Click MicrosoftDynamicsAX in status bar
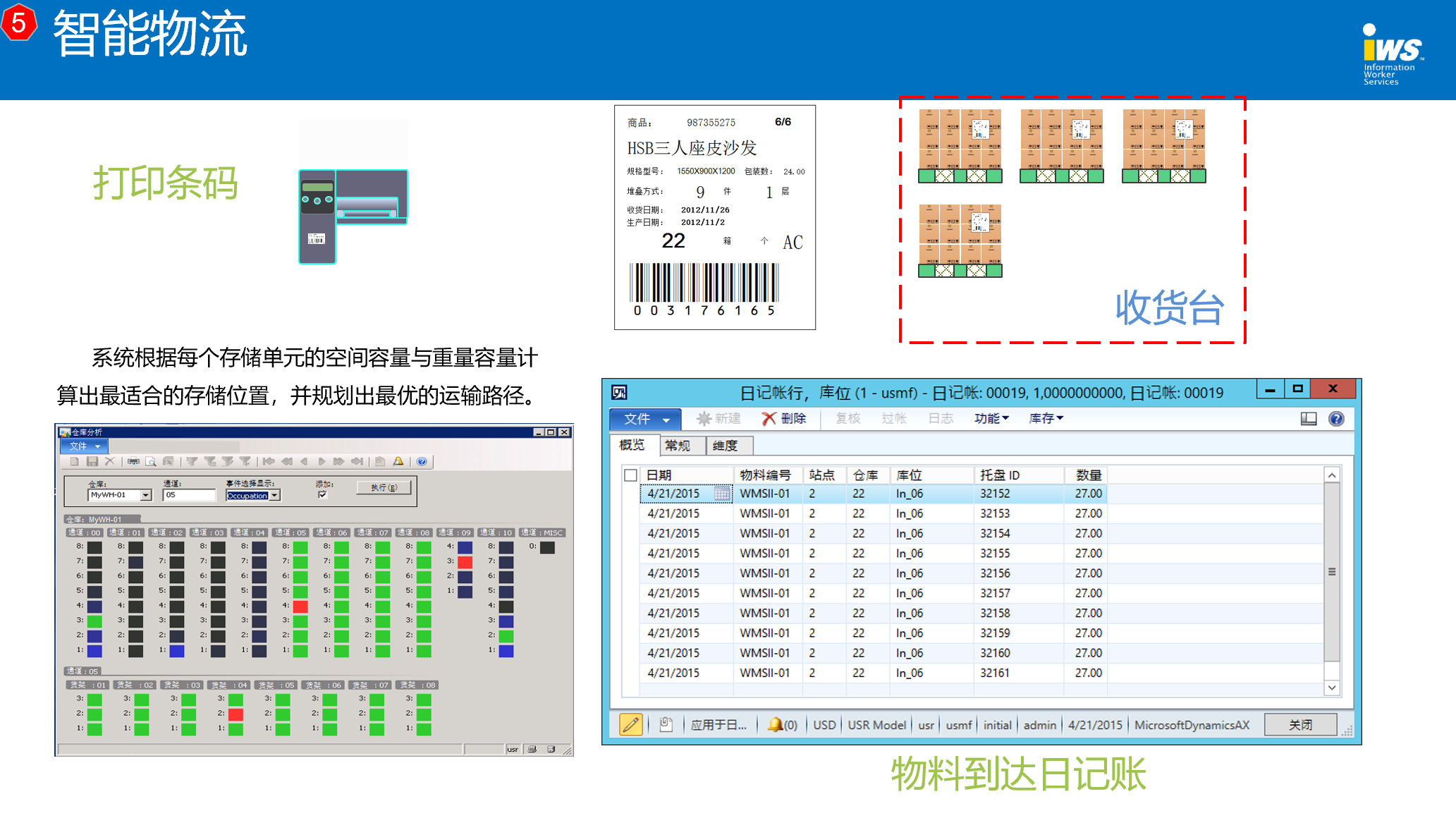 (x=1192, y=725)
